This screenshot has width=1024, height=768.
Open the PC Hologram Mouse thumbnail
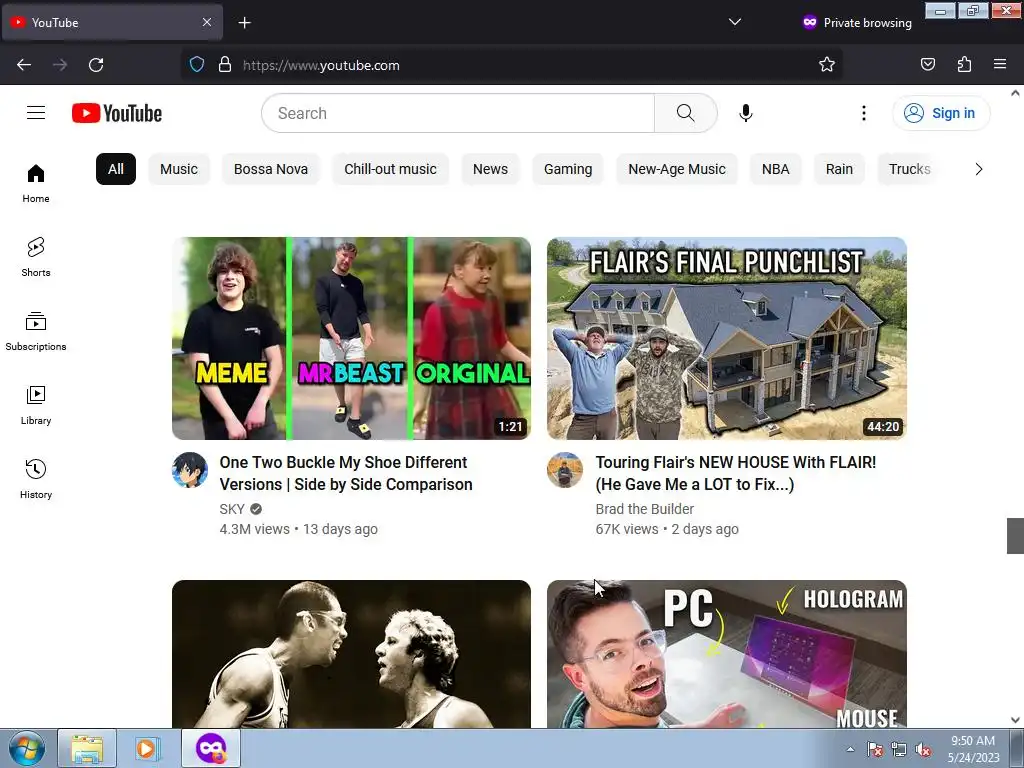pyautogui.click(x=727, y=654)
